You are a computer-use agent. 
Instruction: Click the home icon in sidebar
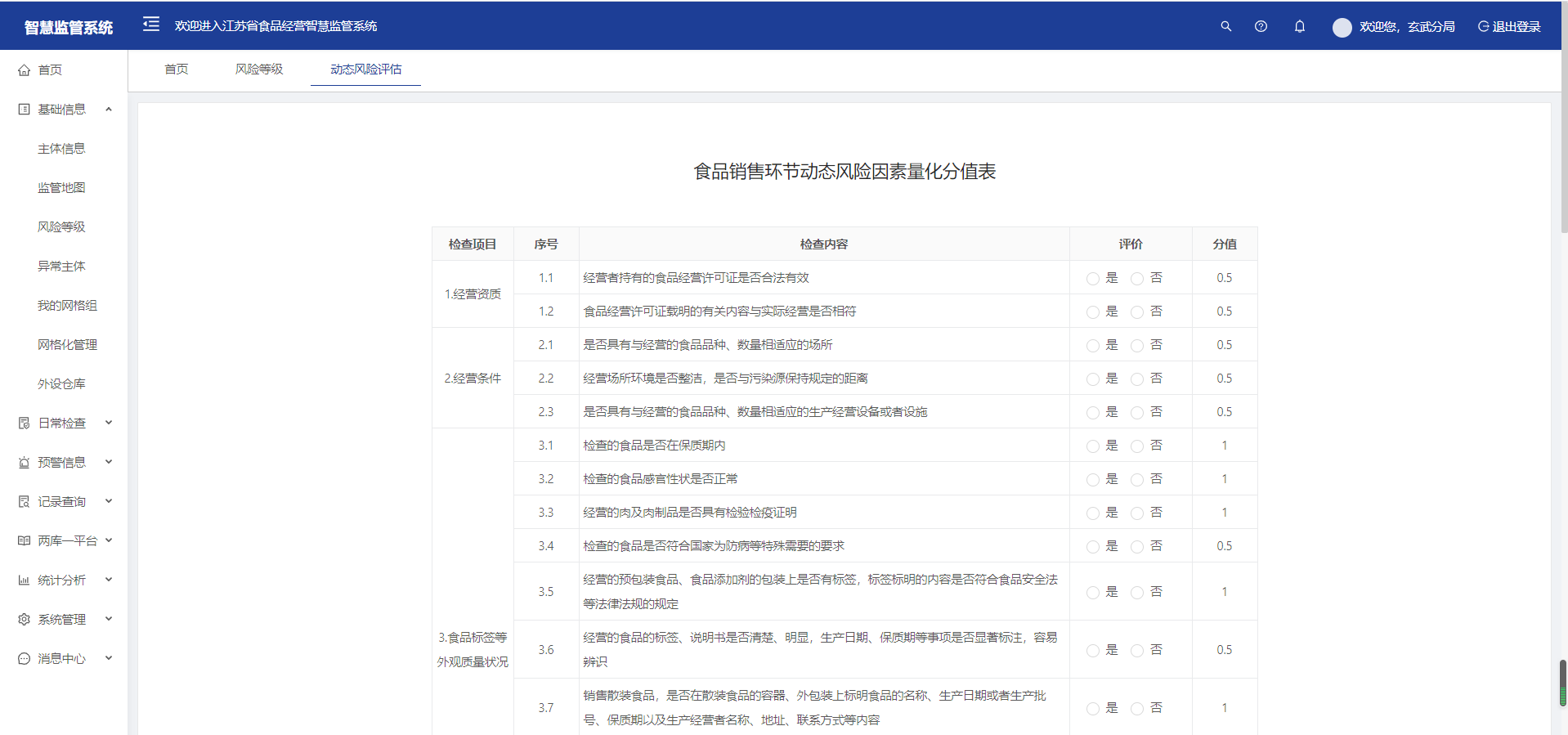[x=25, y=70]
